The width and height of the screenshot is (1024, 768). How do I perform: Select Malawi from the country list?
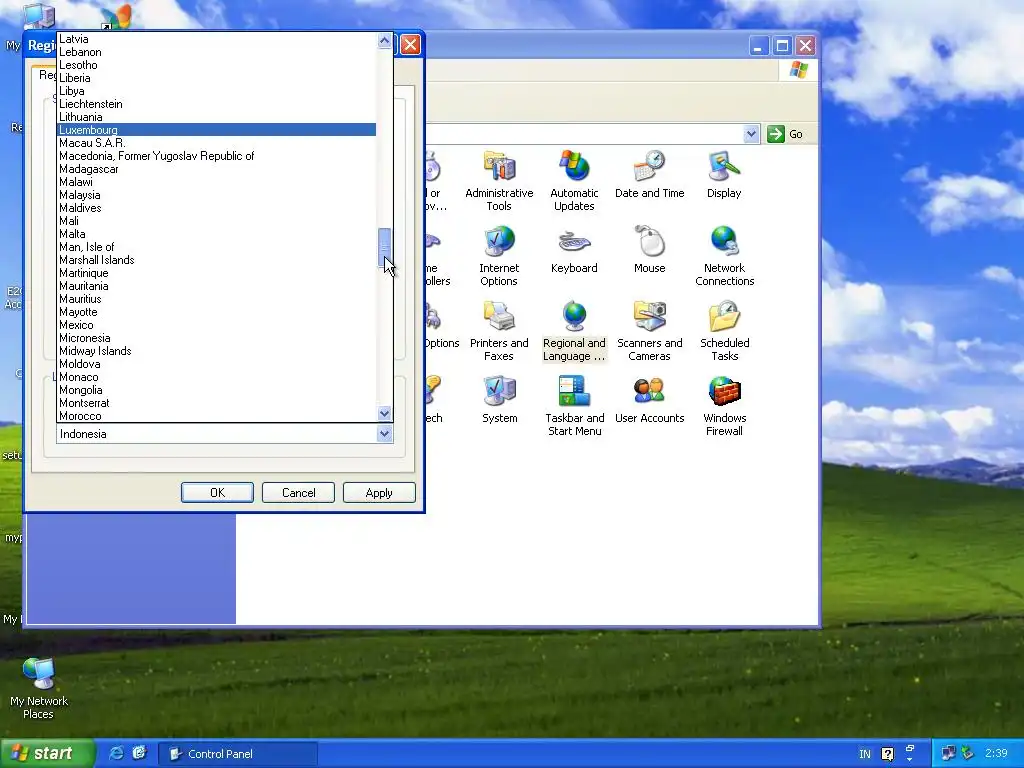(x=217, y=182)
